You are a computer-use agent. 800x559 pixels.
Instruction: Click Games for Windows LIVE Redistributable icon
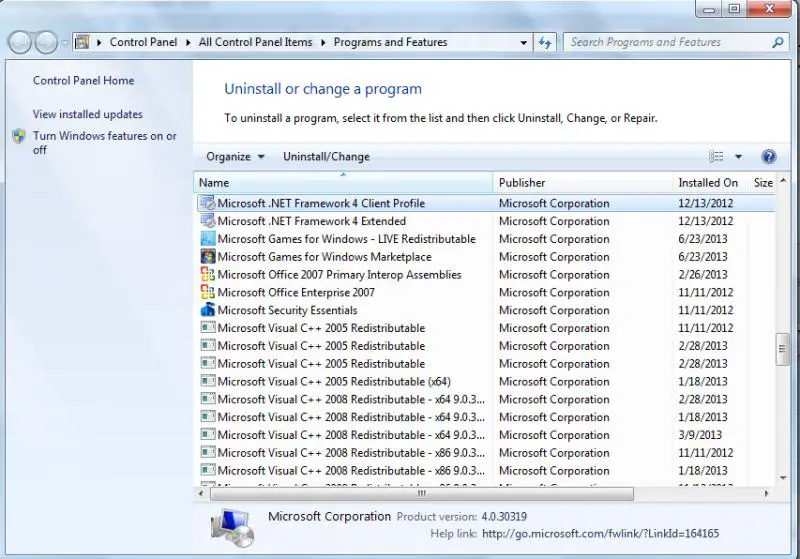click(208, 239)
